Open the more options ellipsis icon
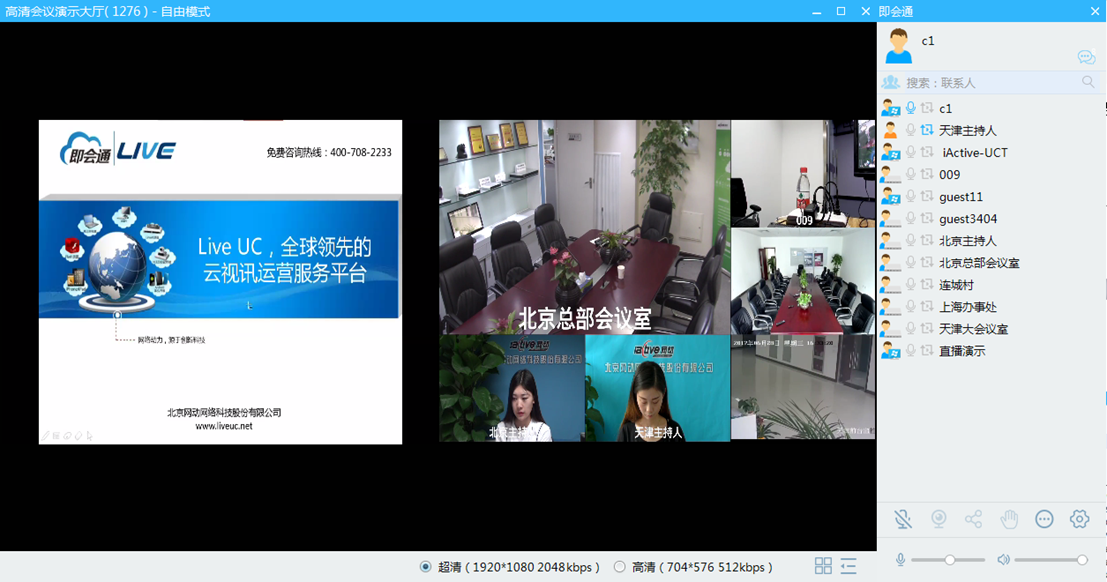Image resolution: width=1107 pixels, height=582 pixels. coord(1044,519)
